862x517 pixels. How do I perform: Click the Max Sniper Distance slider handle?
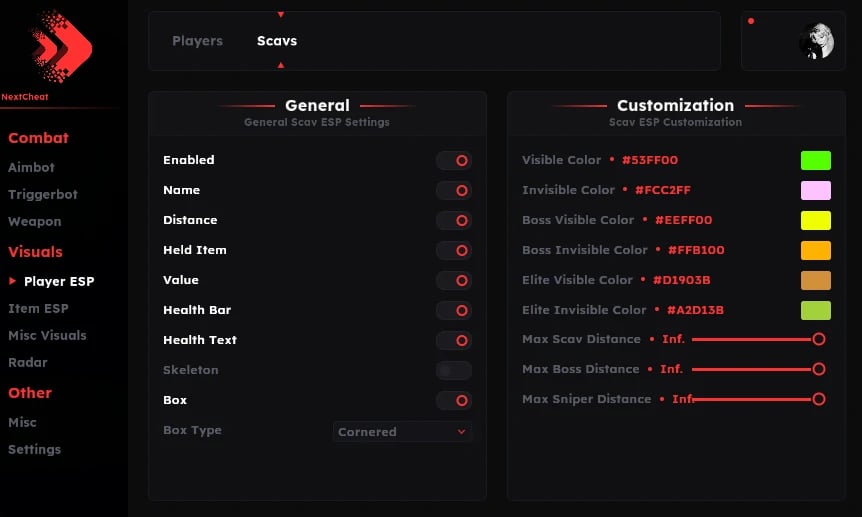pos(819,399)
